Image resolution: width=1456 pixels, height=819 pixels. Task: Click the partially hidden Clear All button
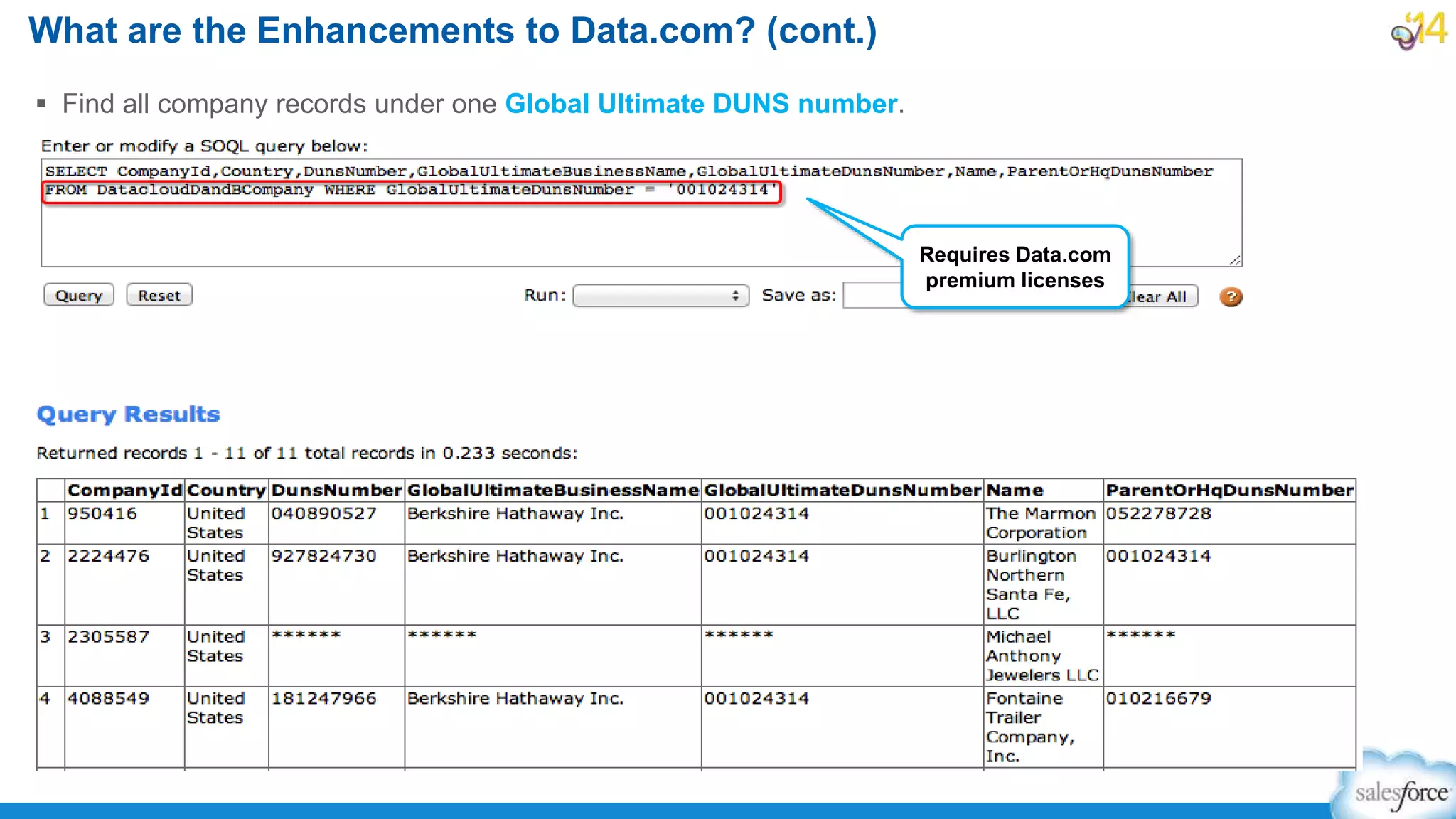tap(1163, 296)
